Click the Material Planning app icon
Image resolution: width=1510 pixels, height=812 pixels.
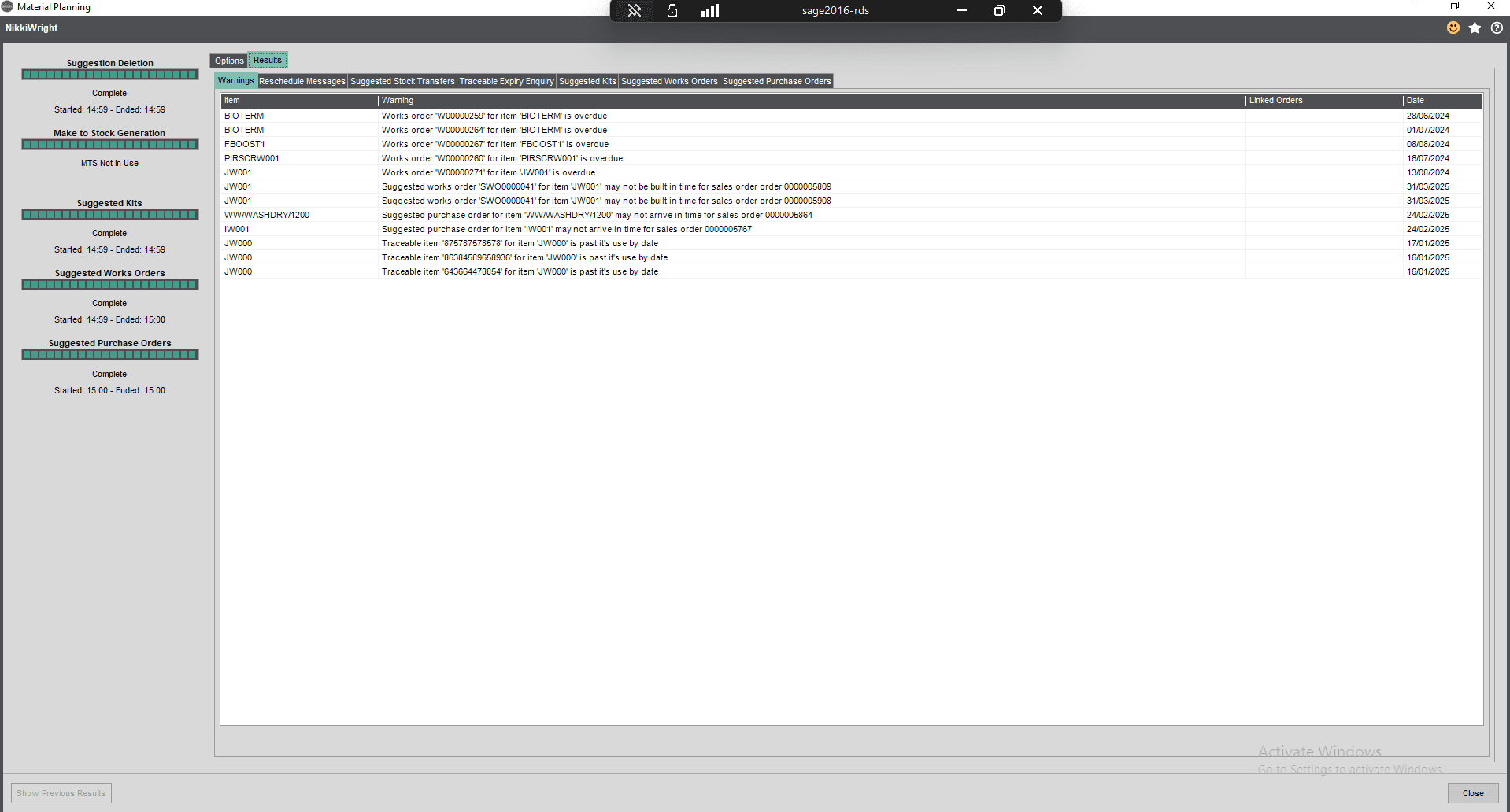pyautogui.click(x=7, y=6)
